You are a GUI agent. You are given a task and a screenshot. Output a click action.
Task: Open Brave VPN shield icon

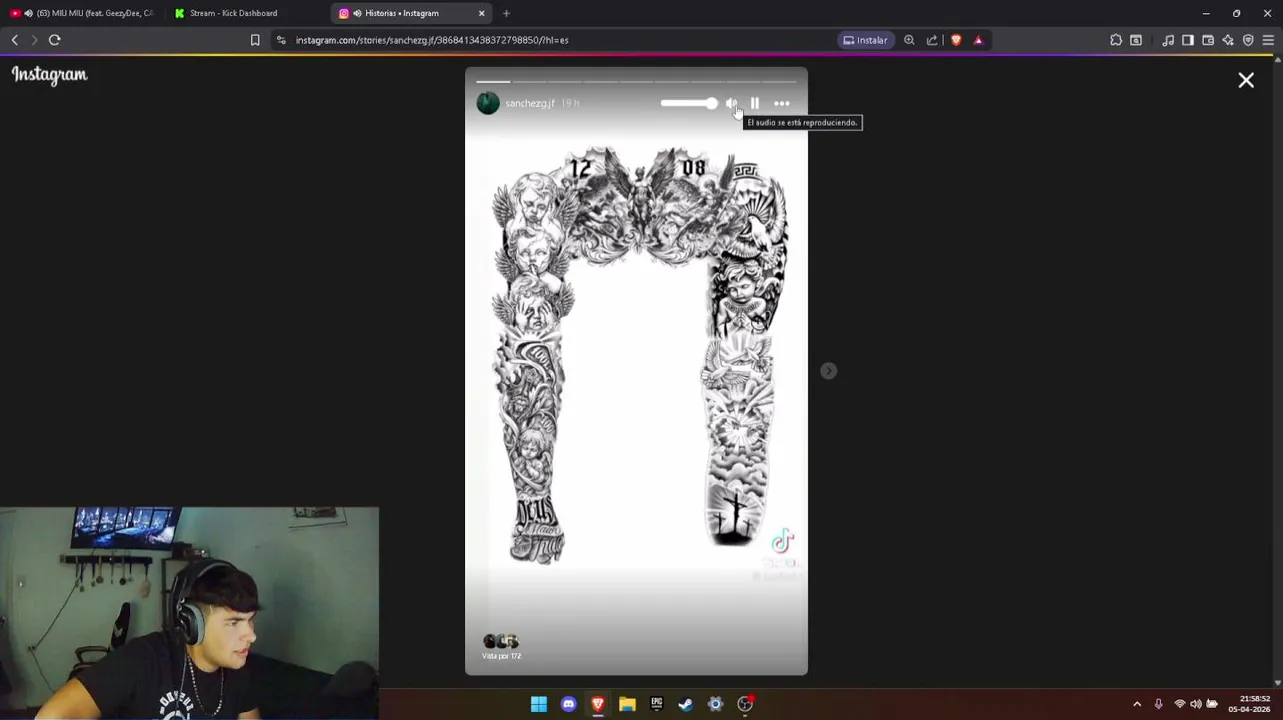click(x=1248, y=40)
